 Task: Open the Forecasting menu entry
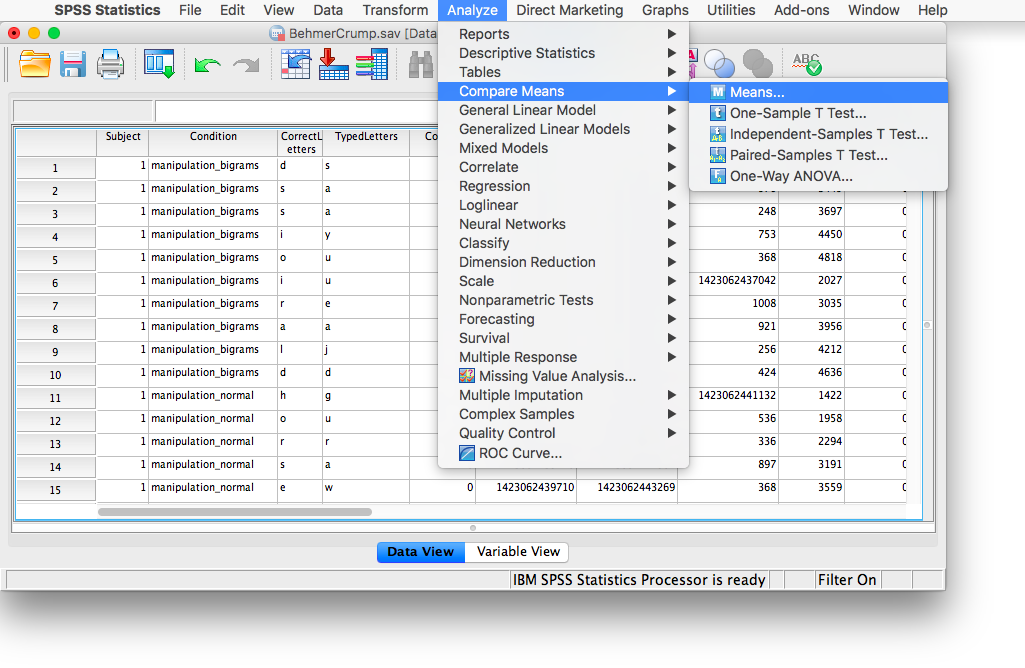coord(563,319)
